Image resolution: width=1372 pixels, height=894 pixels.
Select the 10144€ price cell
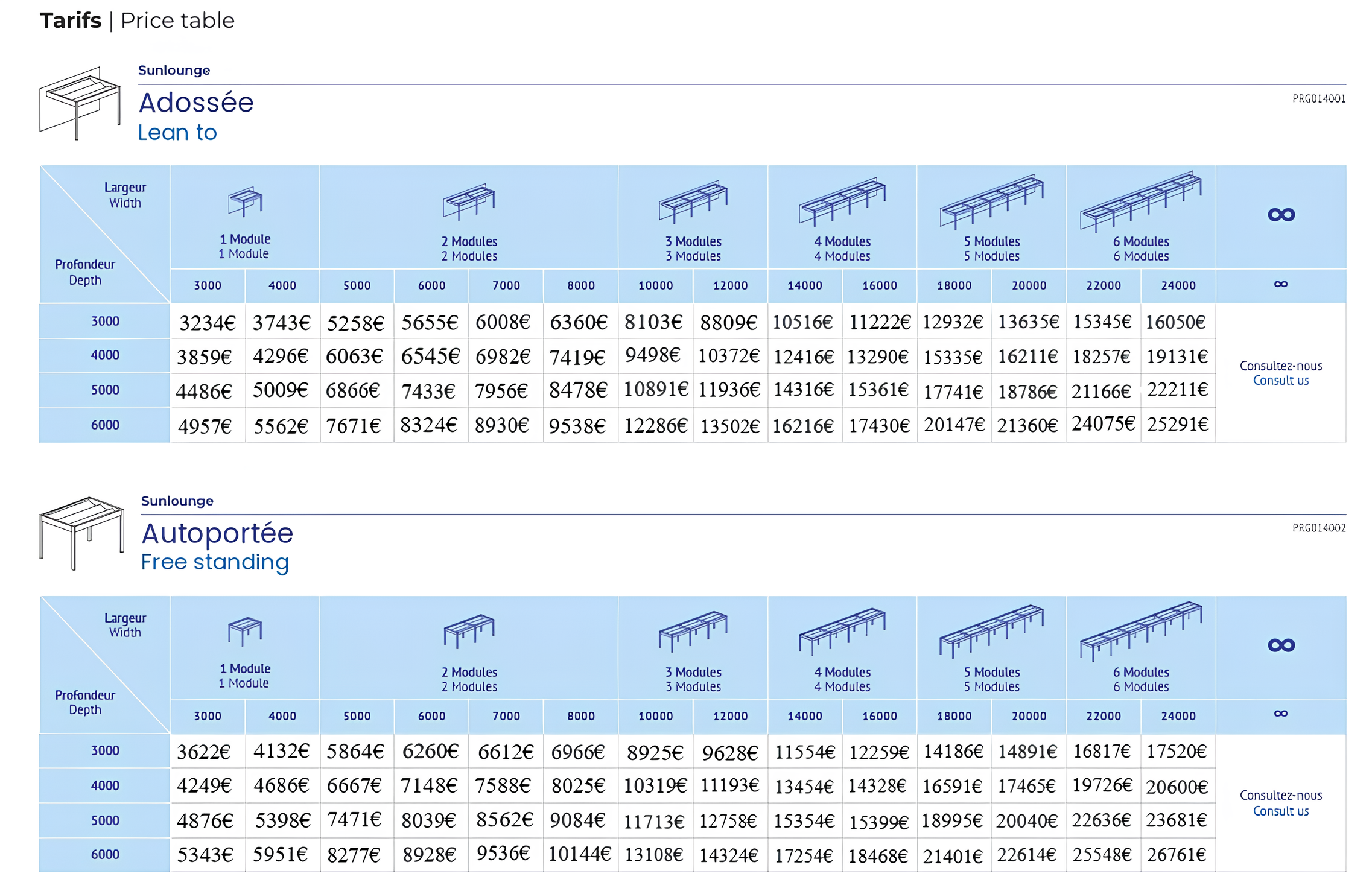point(580,854)
